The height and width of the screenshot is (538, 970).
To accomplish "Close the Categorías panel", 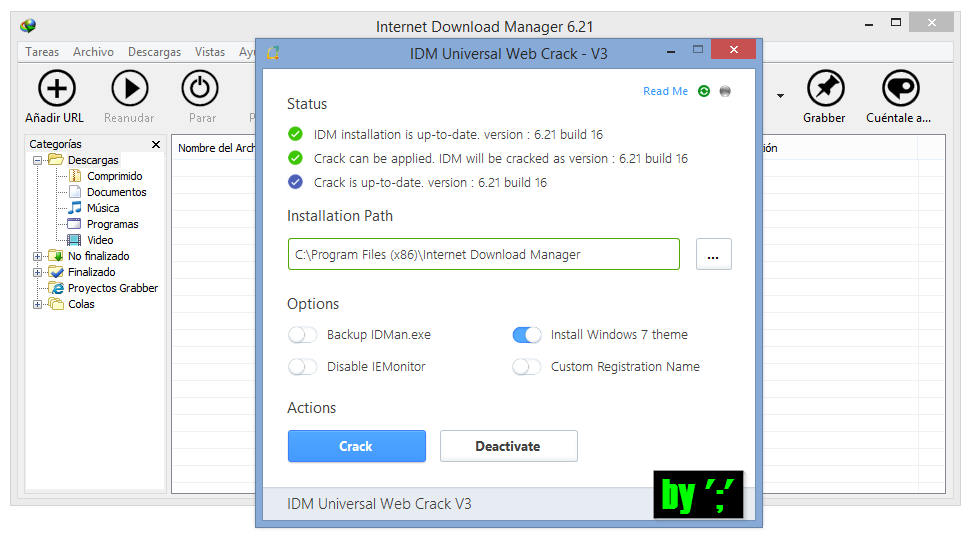I will (156, 144).
